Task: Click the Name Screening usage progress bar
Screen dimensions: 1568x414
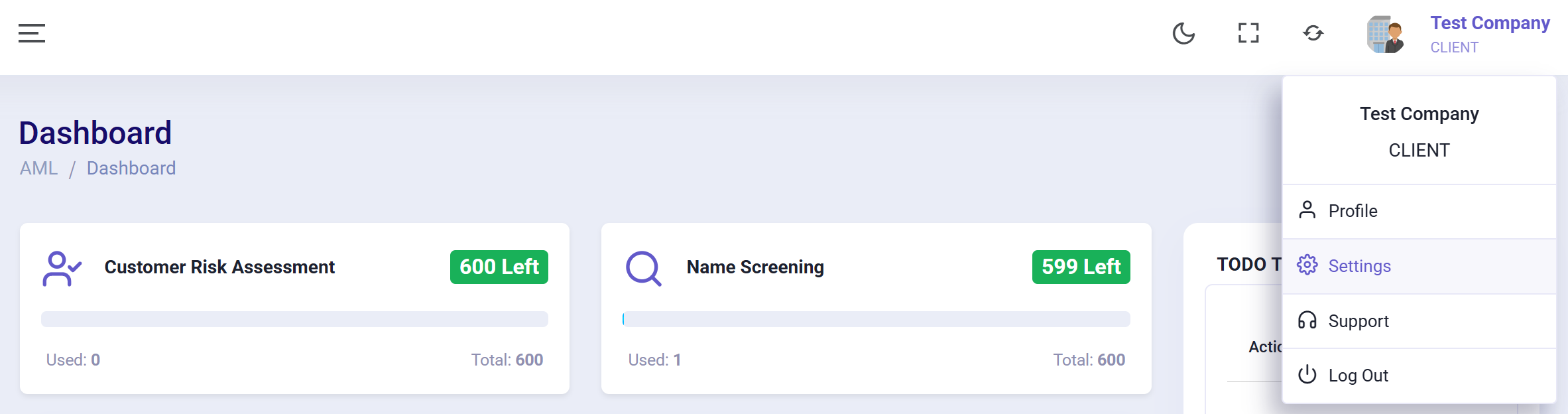Action: point(876,319)
